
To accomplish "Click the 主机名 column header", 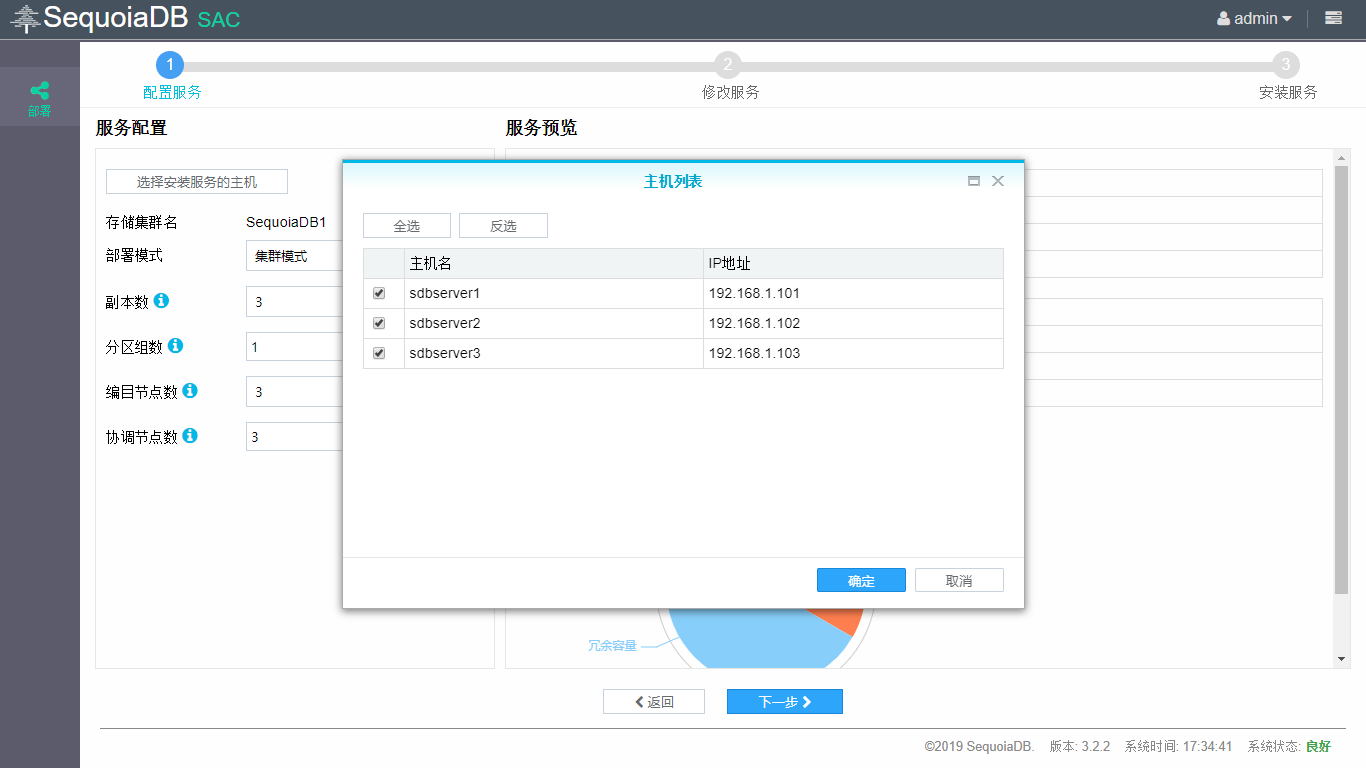I will [x=554, y=263].
